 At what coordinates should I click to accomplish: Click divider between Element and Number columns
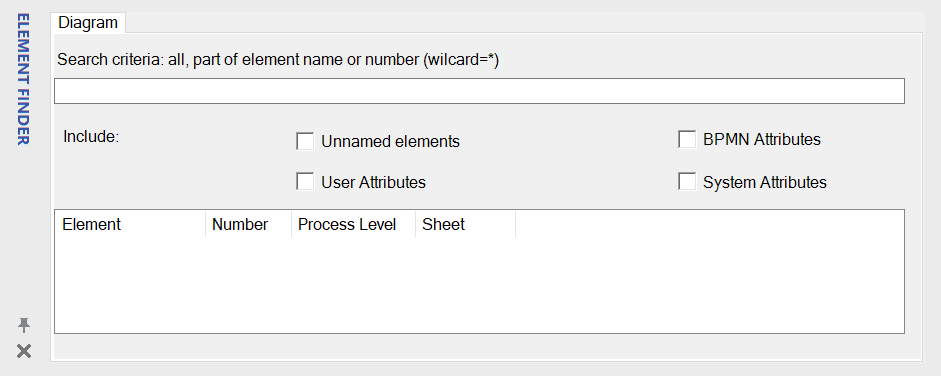pyautogui.click(x=205, y=224)
